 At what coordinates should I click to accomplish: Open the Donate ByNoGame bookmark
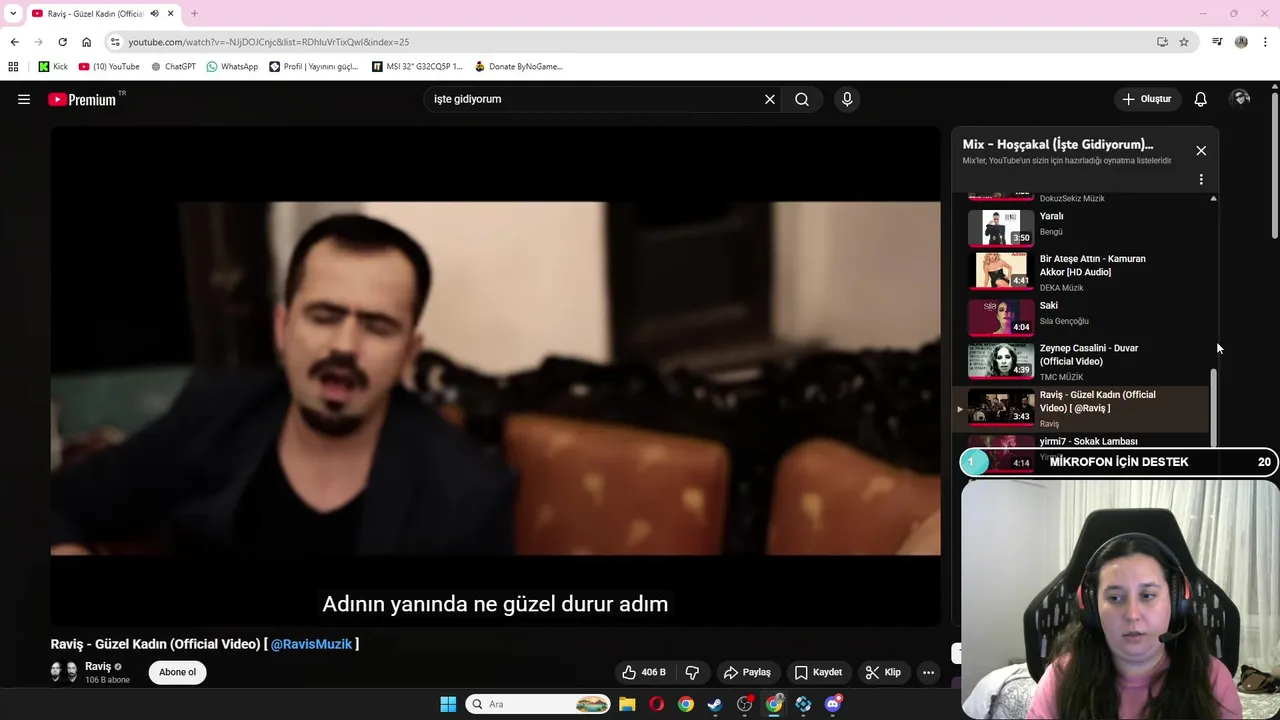click(519, 67)
